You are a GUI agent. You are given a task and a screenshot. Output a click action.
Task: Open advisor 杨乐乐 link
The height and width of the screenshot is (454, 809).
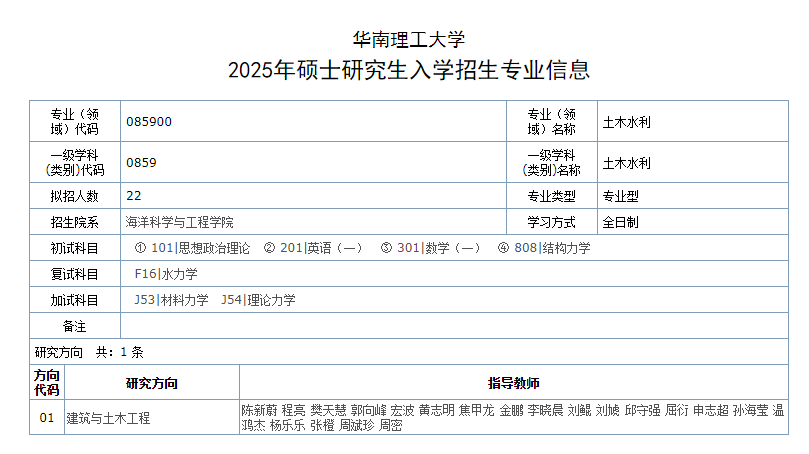[x=287, y=426]
